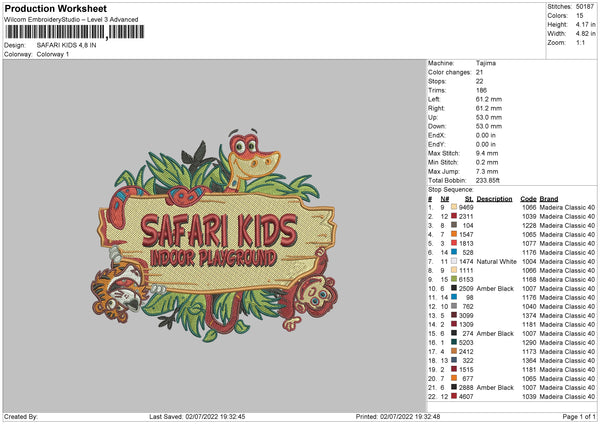Click stitch count 4607 in stop row 22
This screenshot has height=424, width=600.
(466, 396)
